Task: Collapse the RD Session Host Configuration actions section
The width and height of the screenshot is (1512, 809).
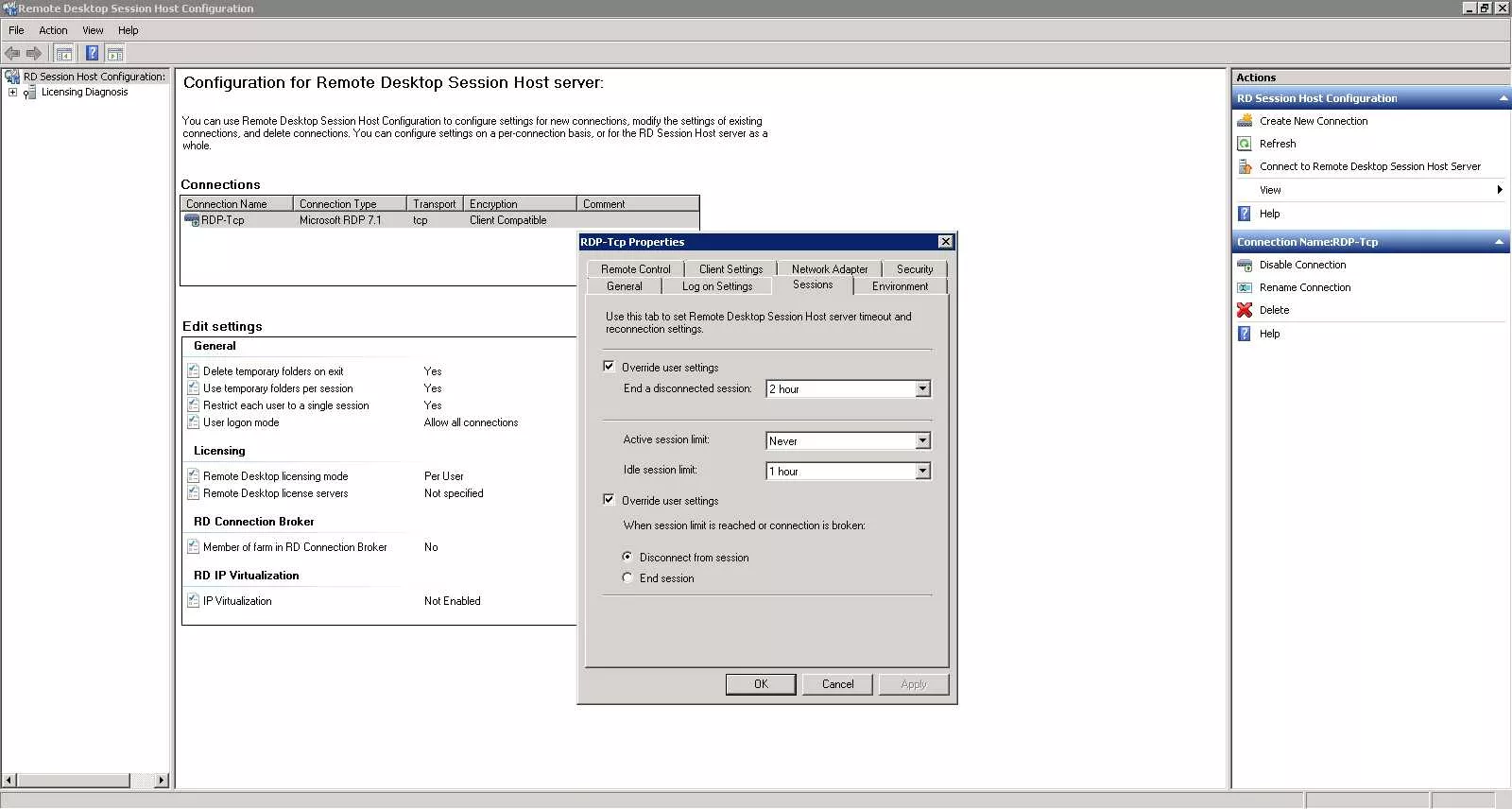Action: (1503, 98)
